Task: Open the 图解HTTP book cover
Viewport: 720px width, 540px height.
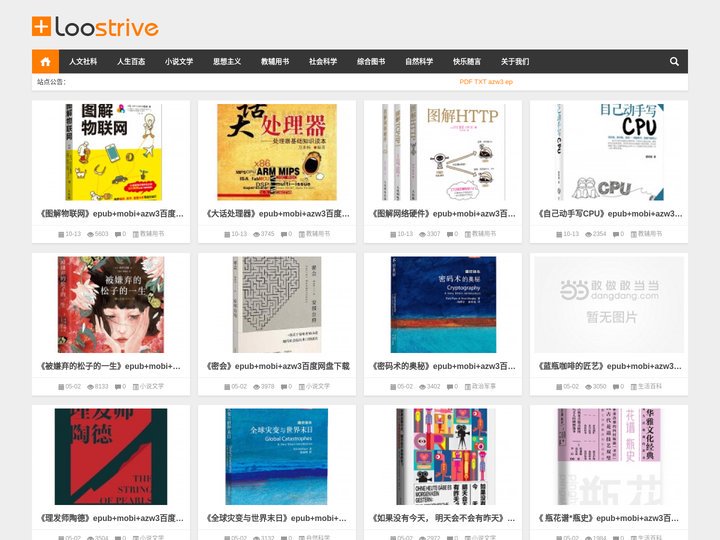Action: (443, 152)
